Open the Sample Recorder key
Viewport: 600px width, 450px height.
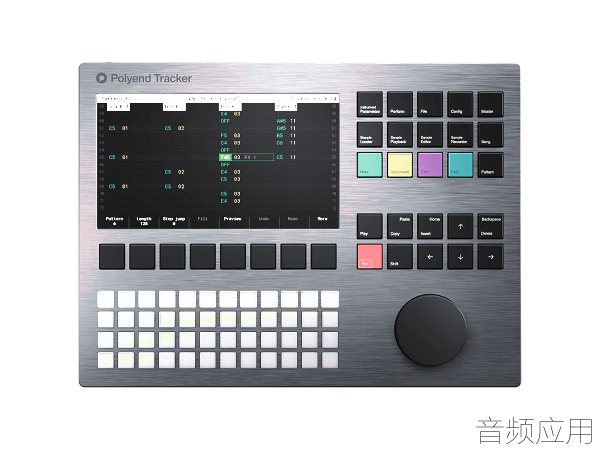coord(460,134)
